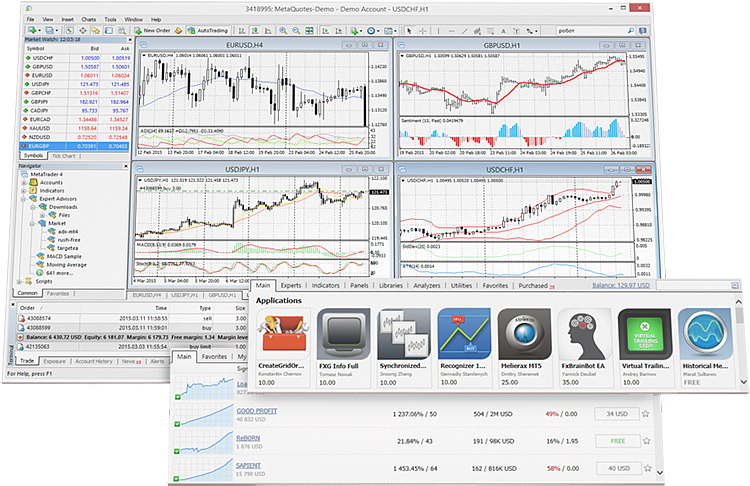
Task: Open the Charts menu
Action: pos(88,19)
